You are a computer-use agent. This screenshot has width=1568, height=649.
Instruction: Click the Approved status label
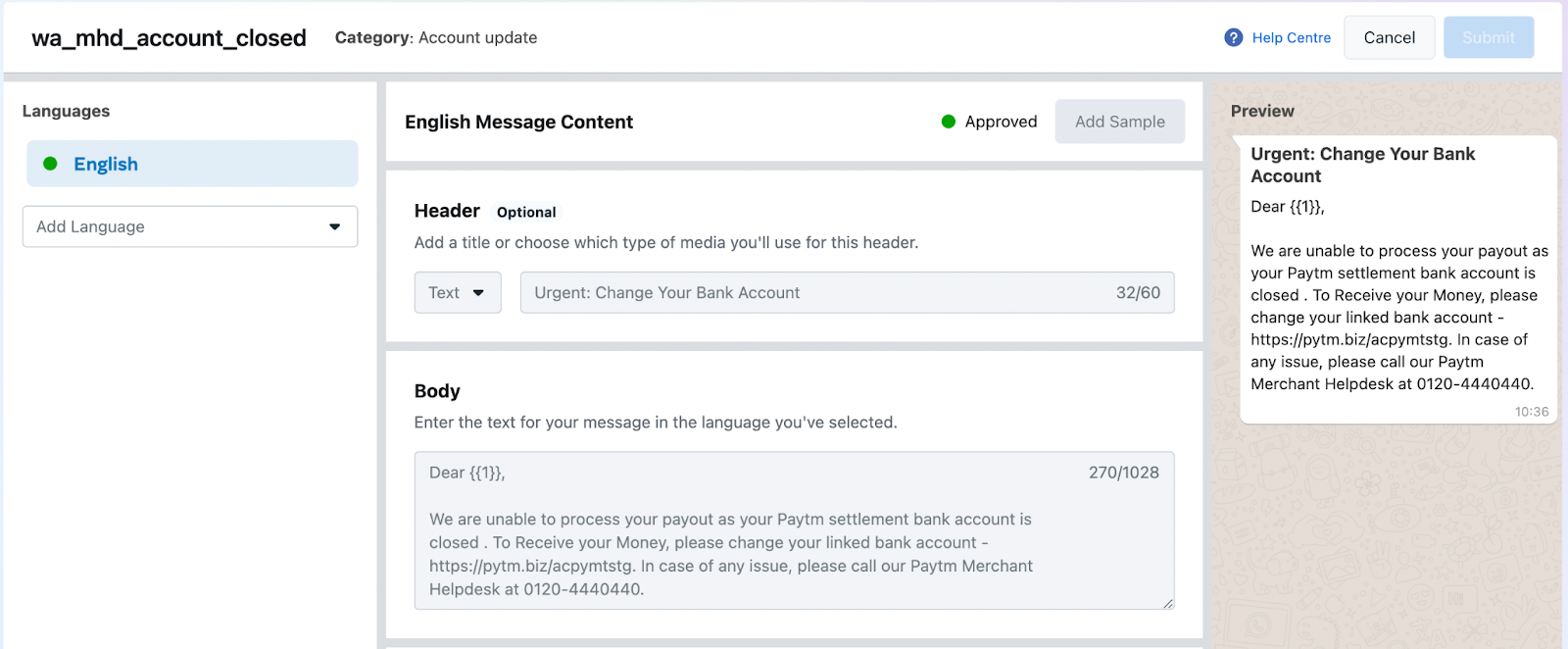pos(1001,122)
